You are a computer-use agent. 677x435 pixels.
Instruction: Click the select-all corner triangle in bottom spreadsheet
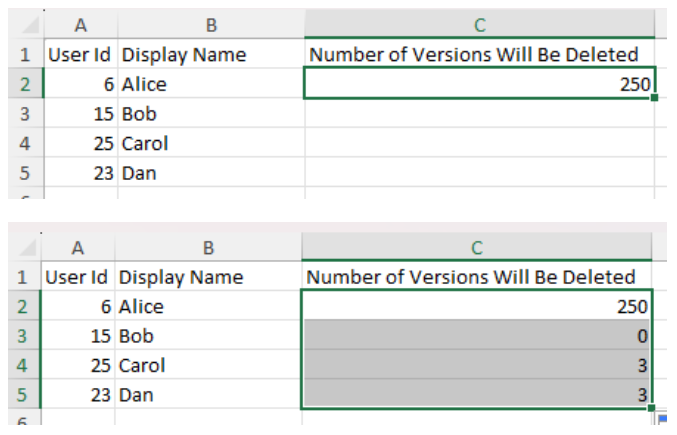point(28,248)
